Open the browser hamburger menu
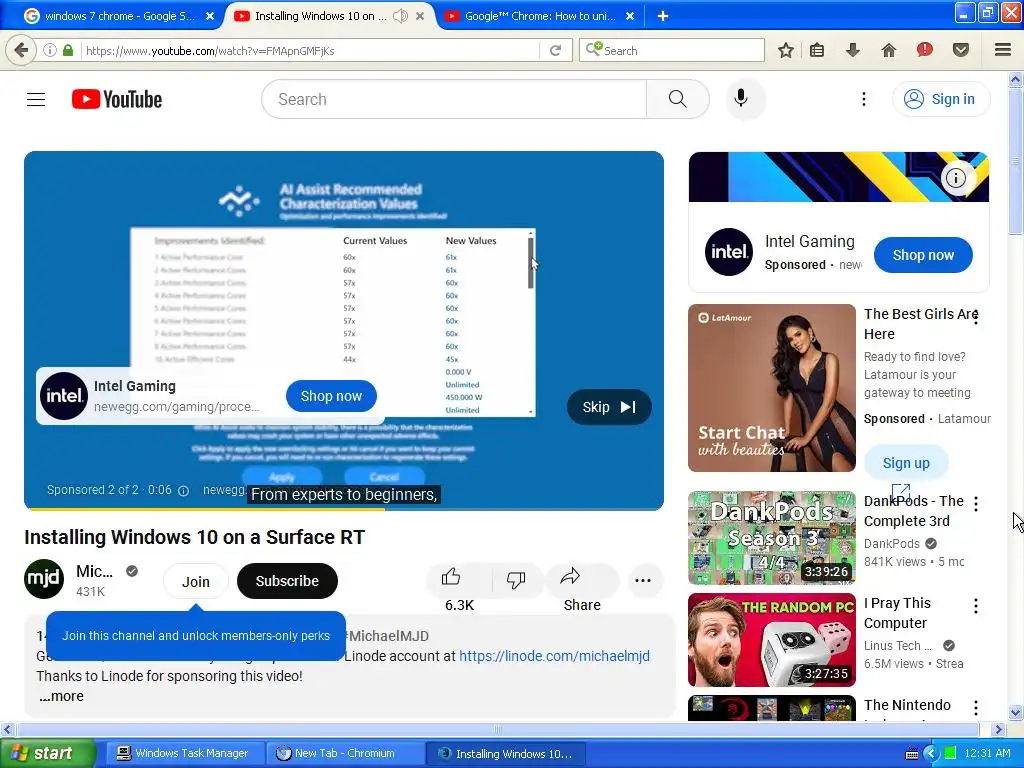The image size is (1024, 768). tap(1003, 50)
